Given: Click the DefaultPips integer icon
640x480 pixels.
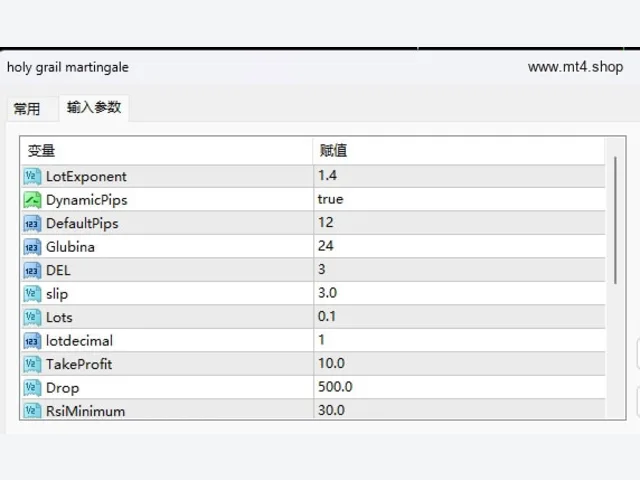Looking at the screenshot, I should [32, 223].
